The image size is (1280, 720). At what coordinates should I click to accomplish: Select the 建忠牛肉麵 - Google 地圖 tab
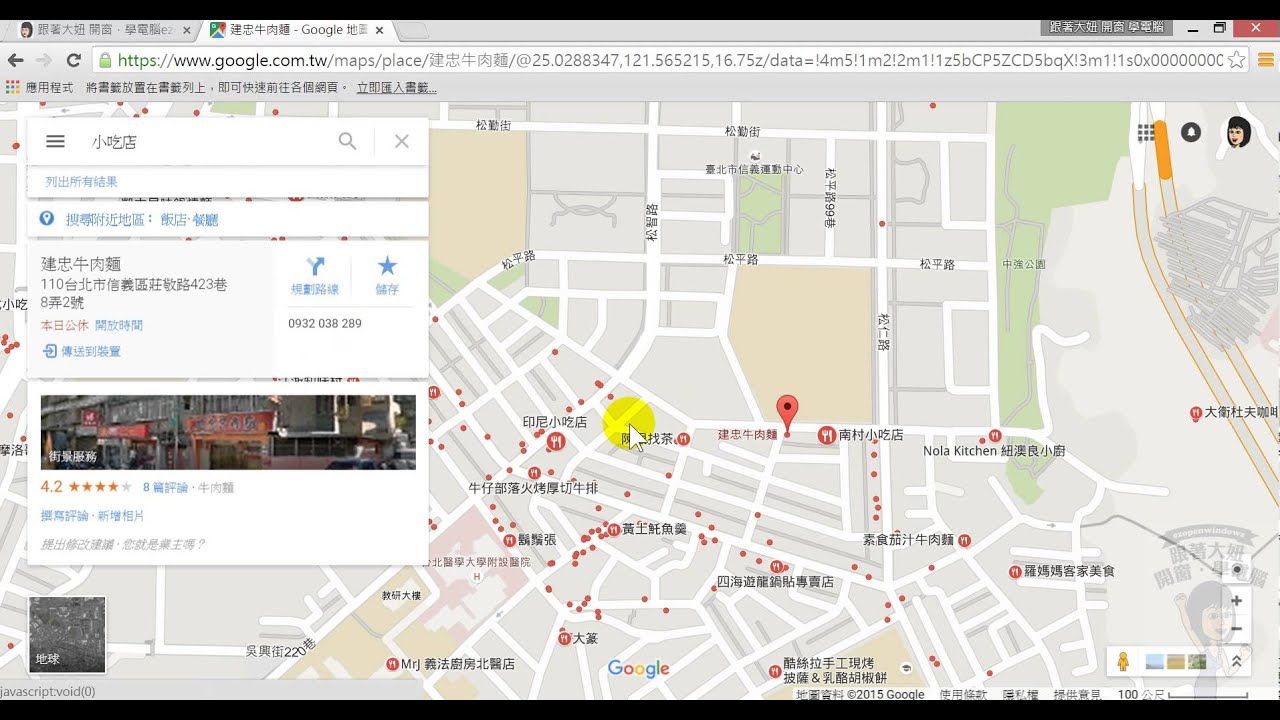point(297,30)
